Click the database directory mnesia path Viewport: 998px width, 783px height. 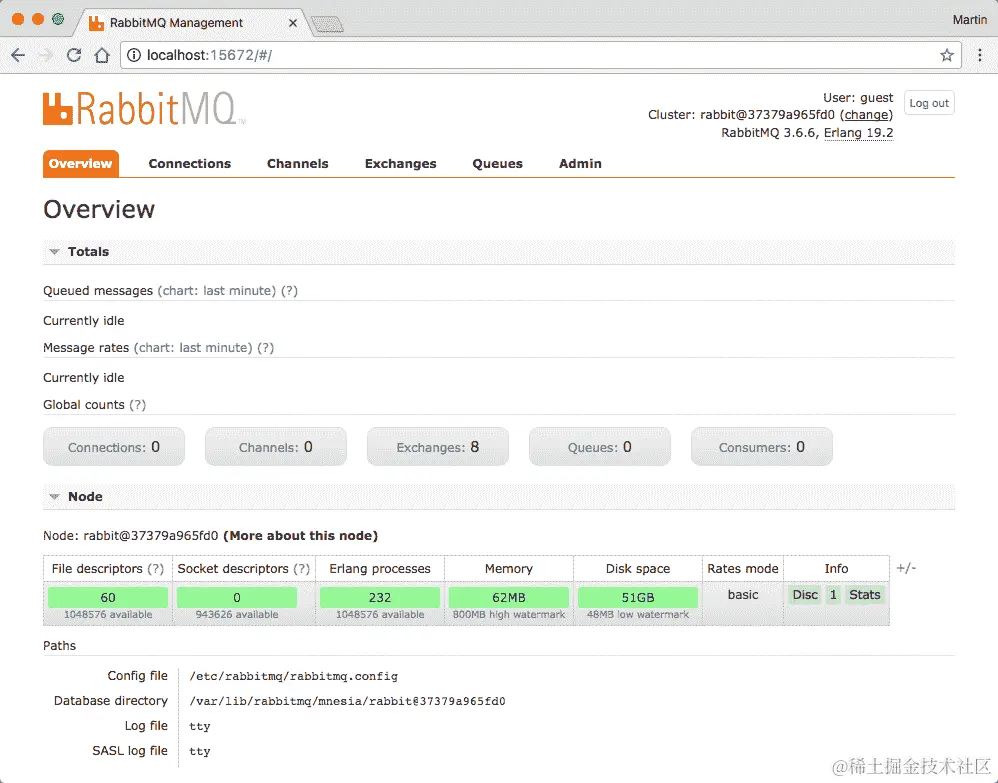(x=347, y=701)
